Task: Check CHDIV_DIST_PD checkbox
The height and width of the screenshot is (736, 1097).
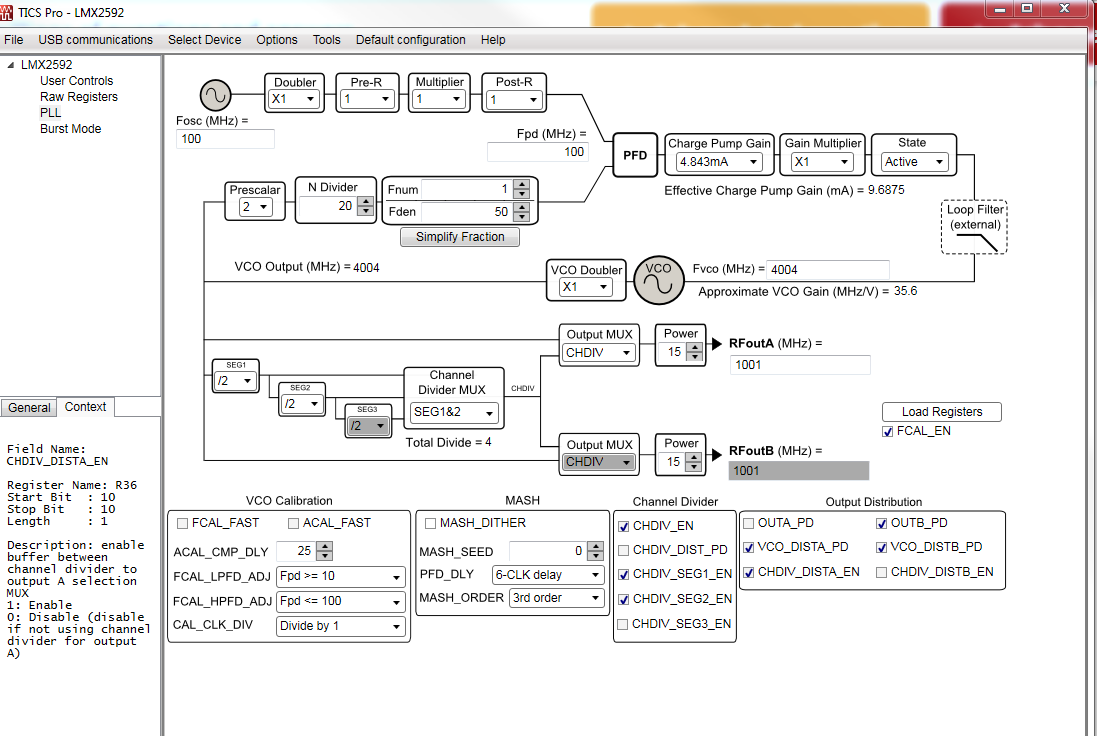Action: coord(623,551)
